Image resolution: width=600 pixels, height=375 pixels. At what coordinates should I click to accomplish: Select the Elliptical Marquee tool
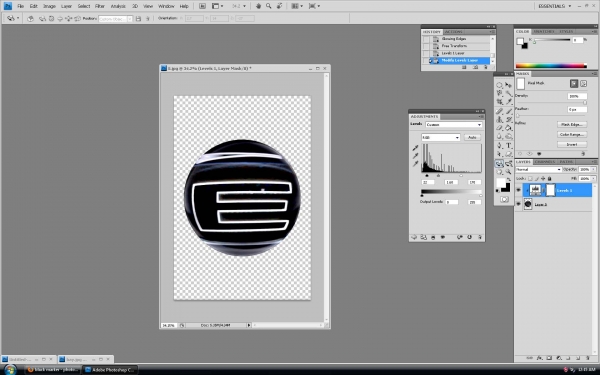click(x=500, y=85)
